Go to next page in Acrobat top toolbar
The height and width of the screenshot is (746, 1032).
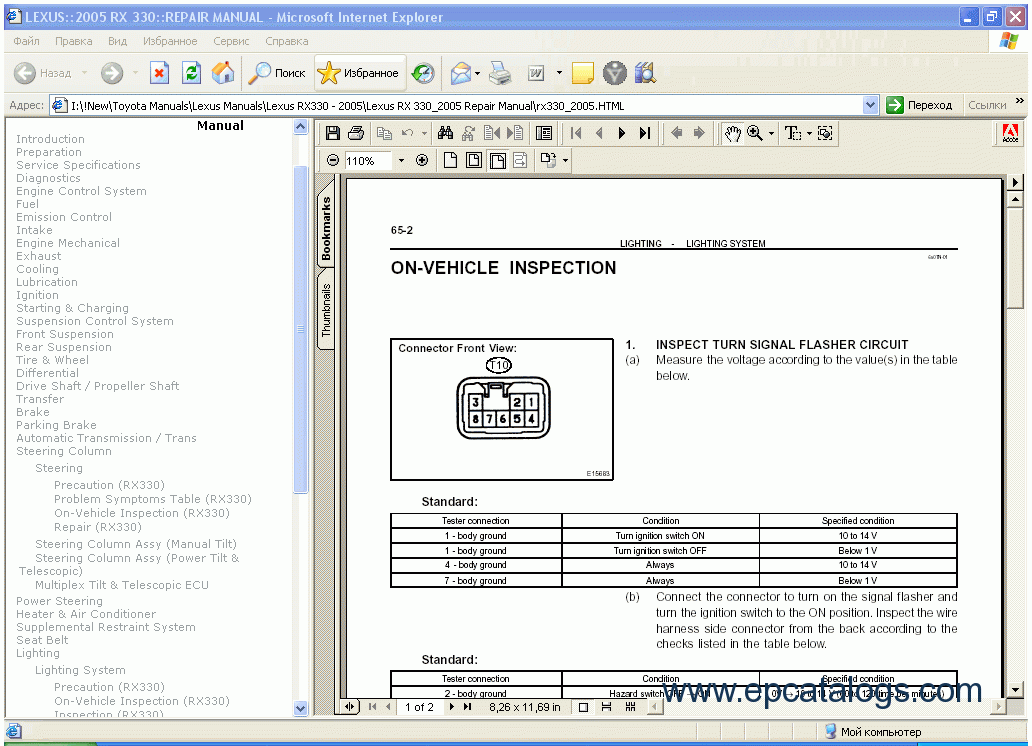(622, 133)
